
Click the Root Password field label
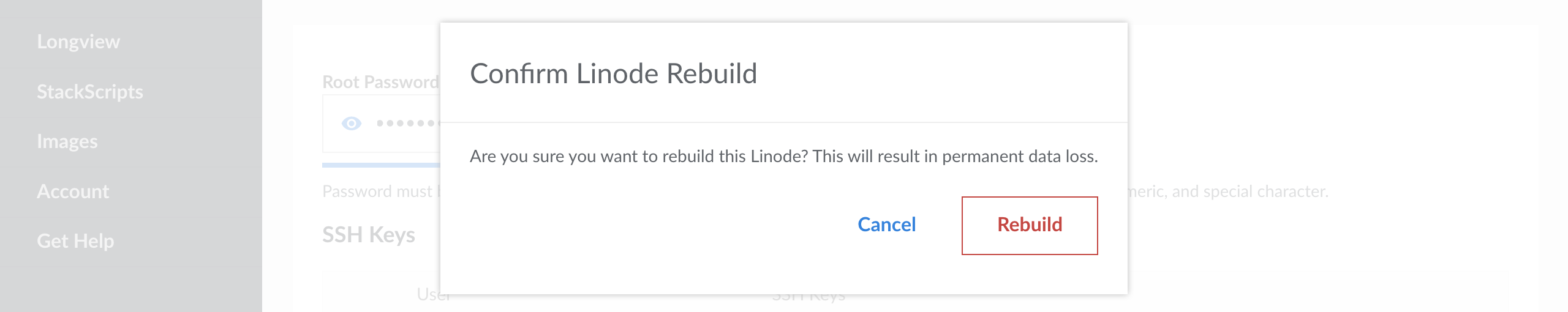click(x=380, y=82)
